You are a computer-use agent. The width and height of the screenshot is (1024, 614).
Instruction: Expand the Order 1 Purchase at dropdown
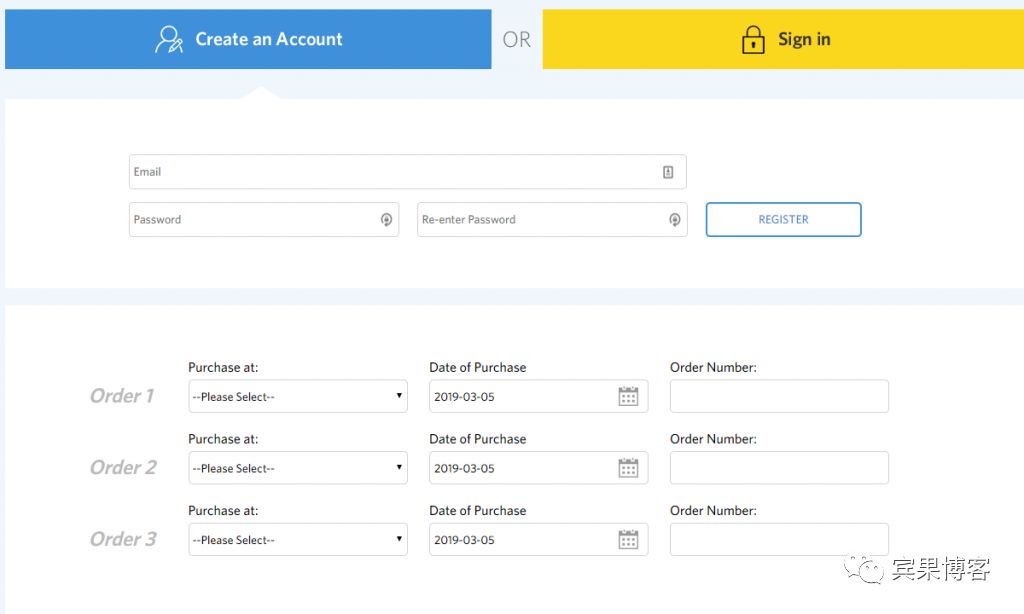298,397
